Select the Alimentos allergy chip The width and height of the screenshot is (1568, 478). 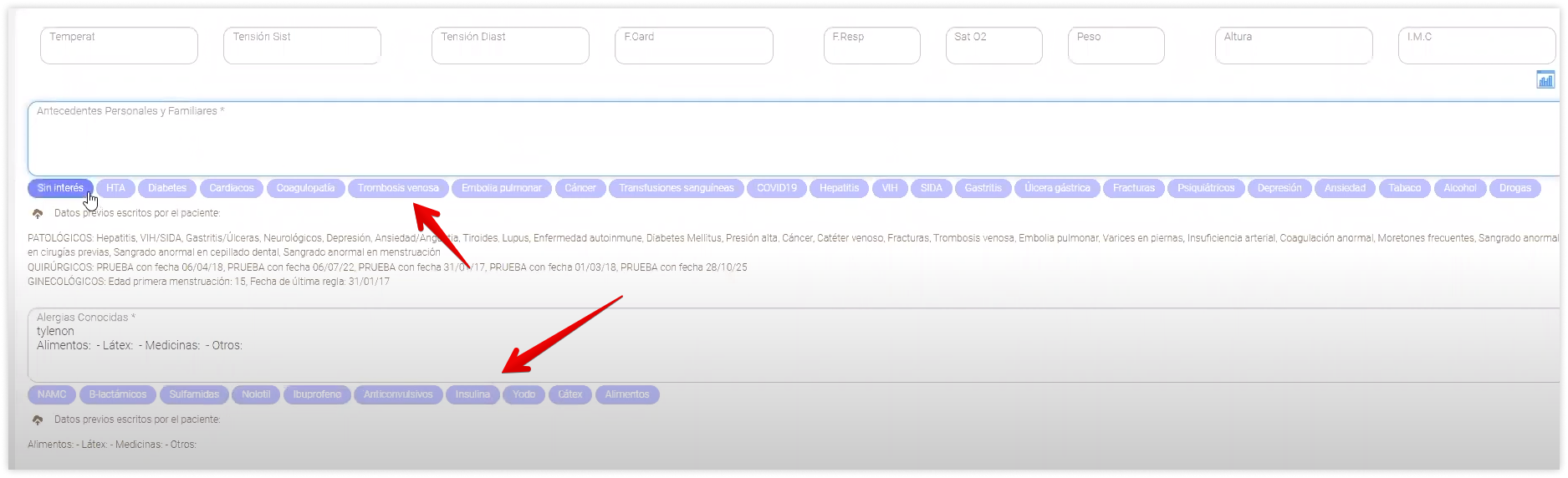click(627, 394)
